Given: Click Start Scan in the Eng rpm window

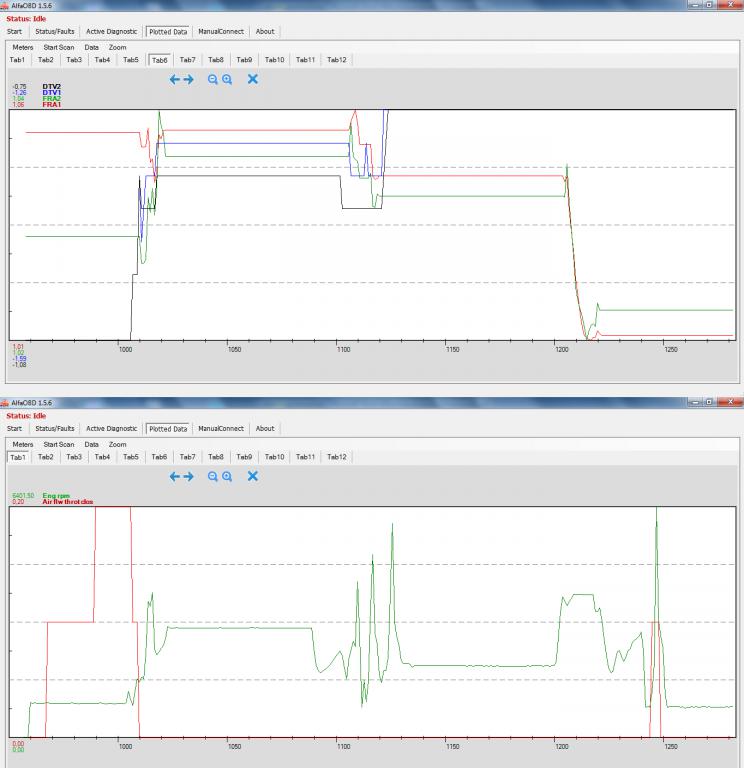Looking at the screenshot, I should (58, 444).
